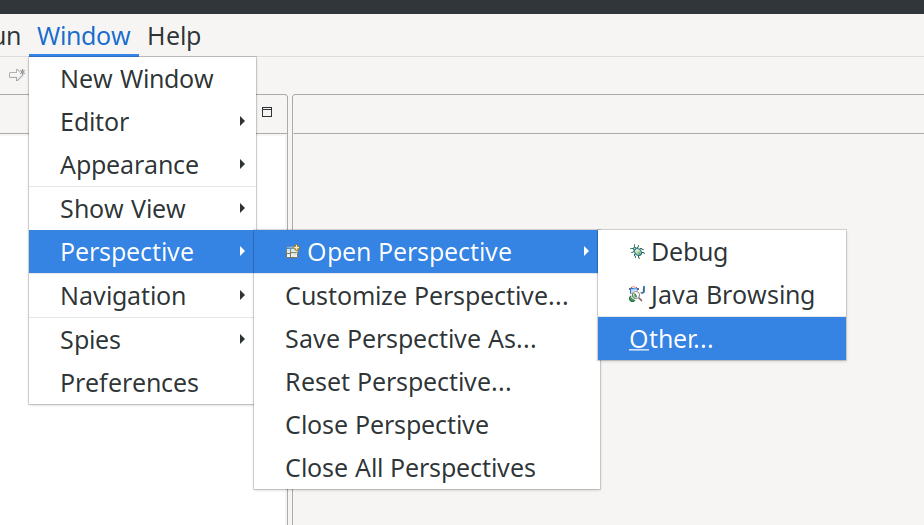This screenshot has height=525, width=924.
Task: Click the Java Browsing perspective icon
Action: coord(637,295)
